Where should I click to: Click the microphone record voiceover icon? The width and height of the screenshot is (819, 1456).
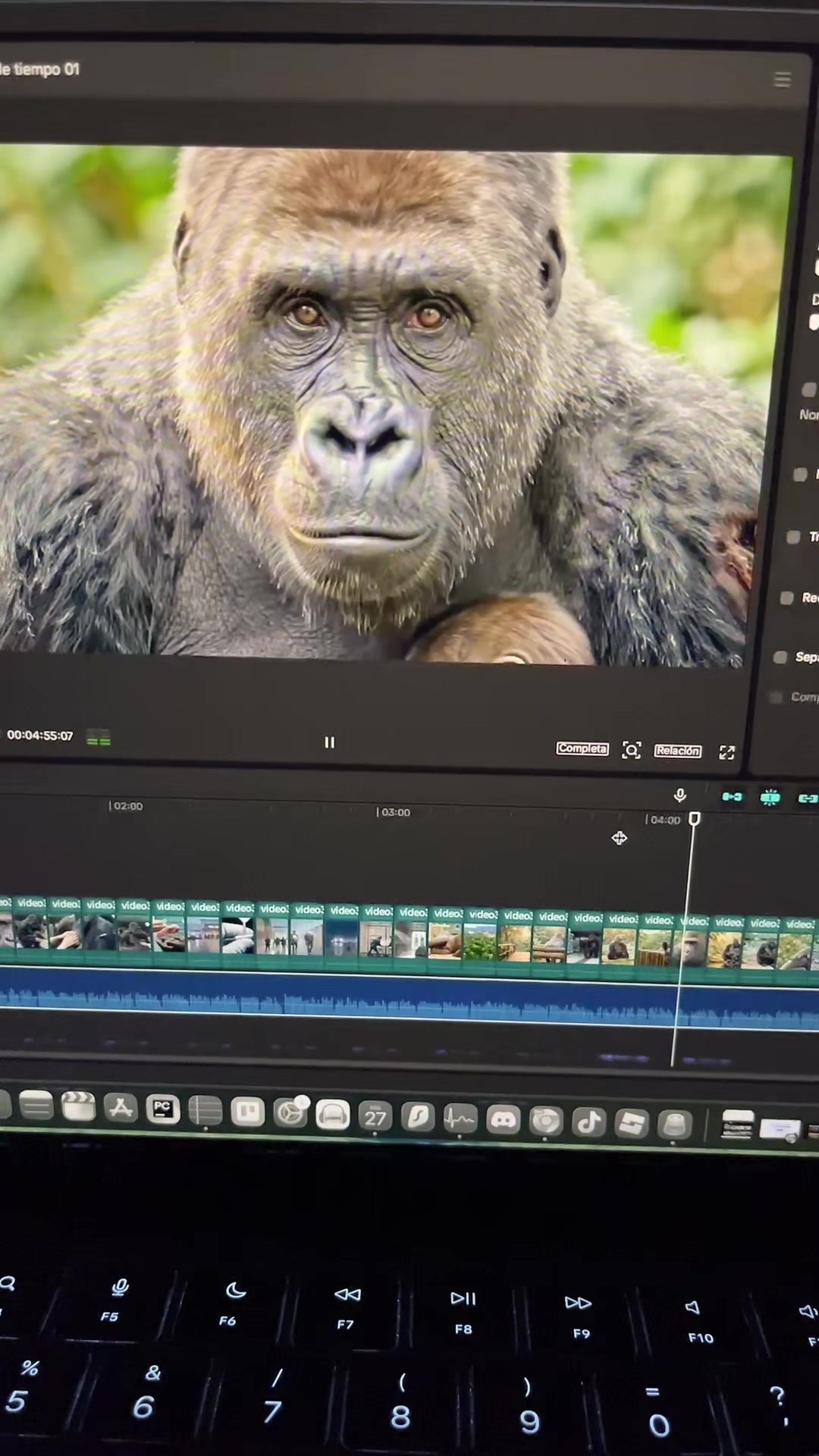[680, 795]
